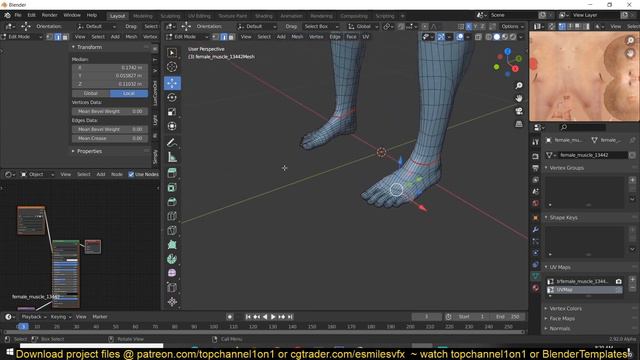Toggle X-ray display in viewport header
The height and width of the screenshot is (360, 640).
click(x=478, y=37)
